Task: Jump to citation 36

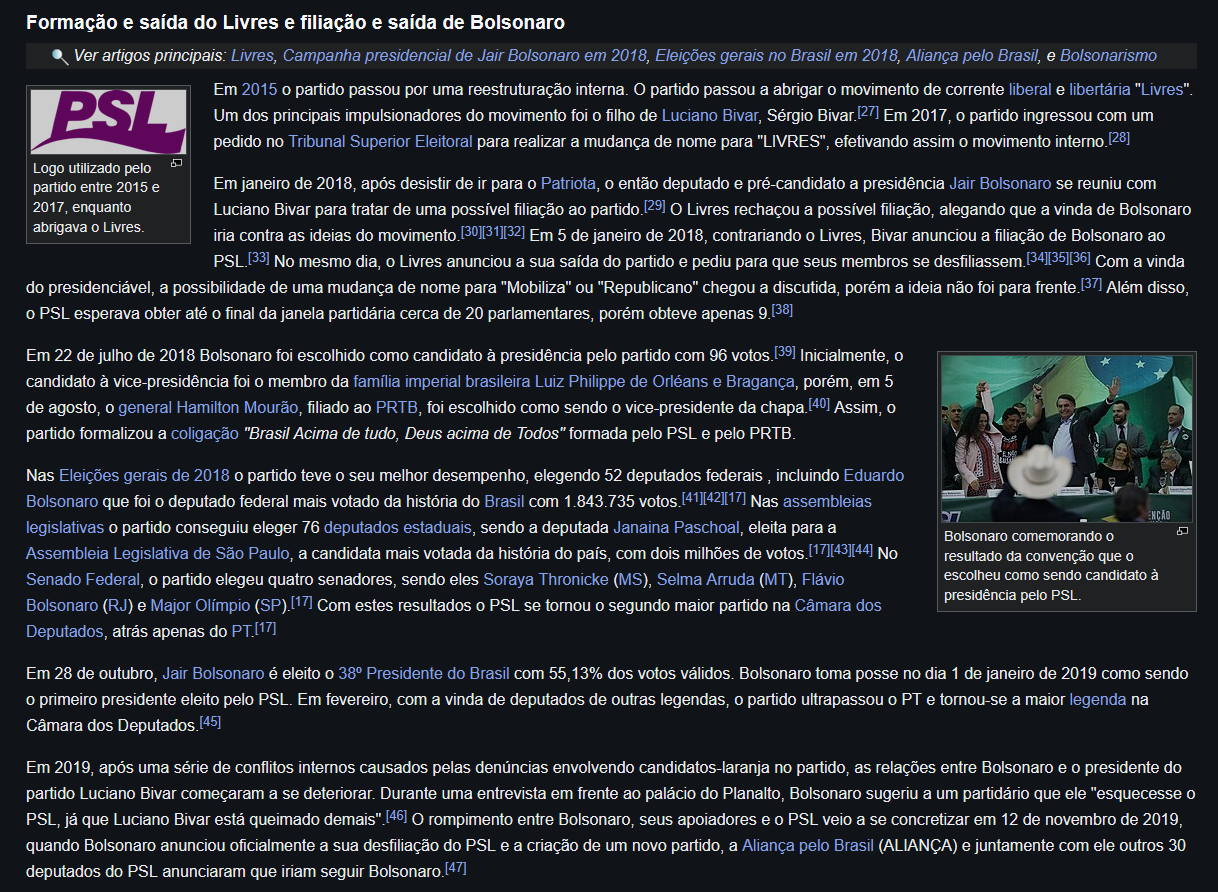Action: 1080,256
